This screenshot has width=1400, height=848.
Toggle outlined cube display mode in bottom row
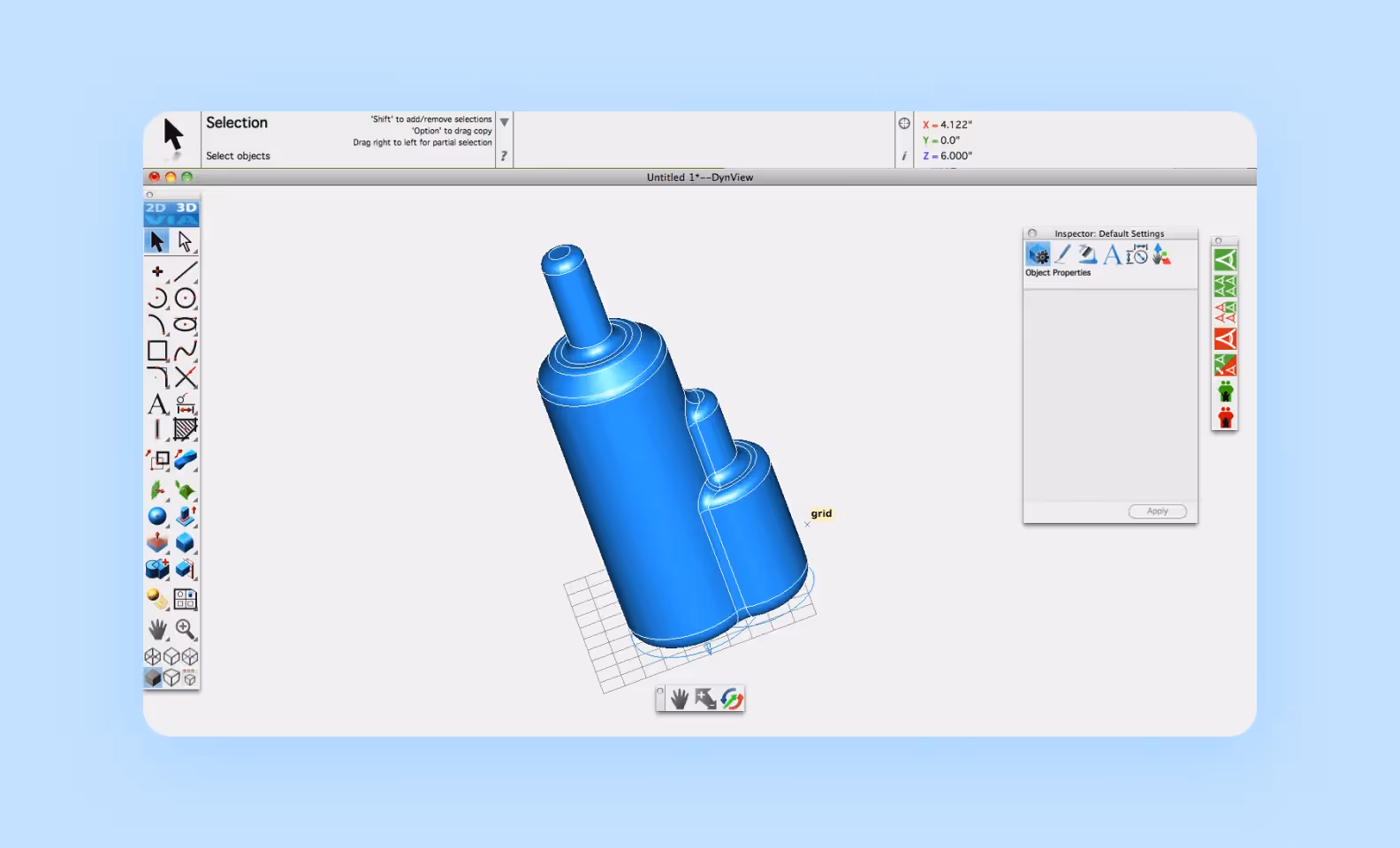171,678
